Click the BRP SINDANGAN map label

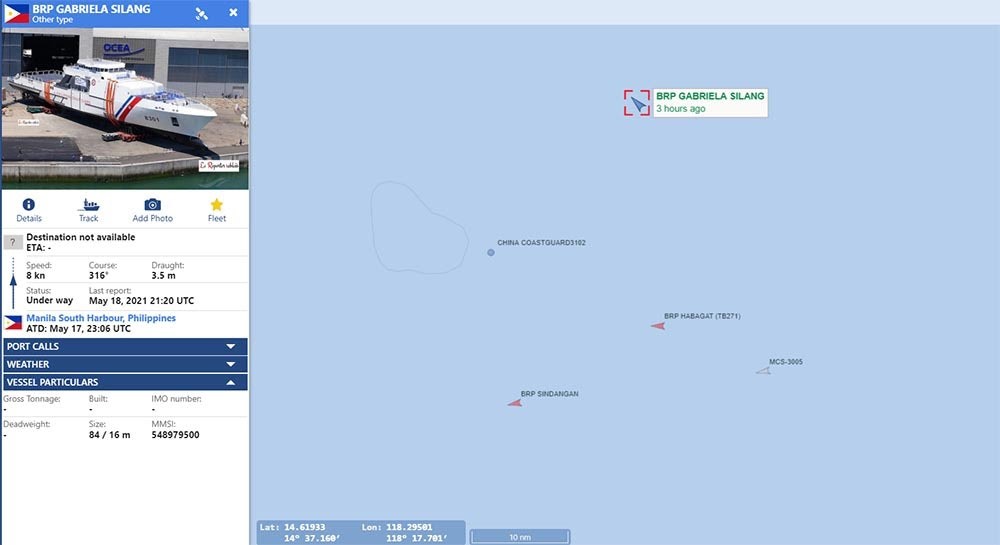550,394
